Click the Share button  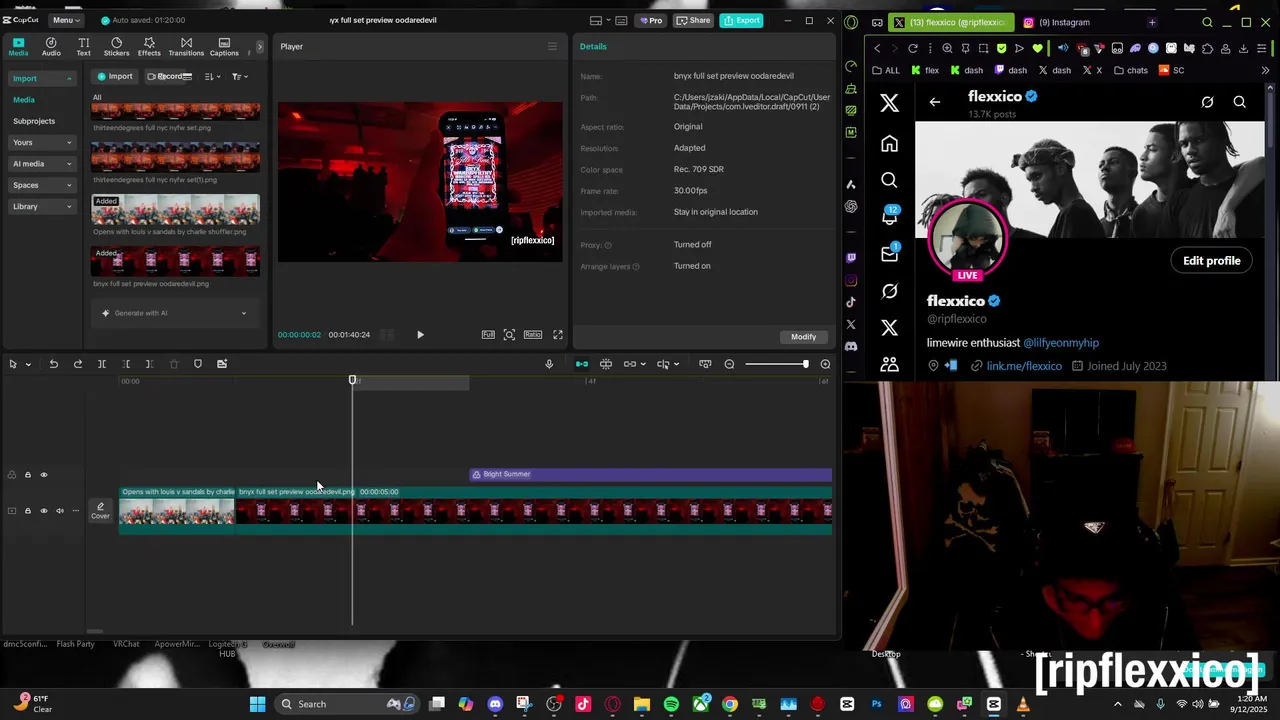click(693, 20)
